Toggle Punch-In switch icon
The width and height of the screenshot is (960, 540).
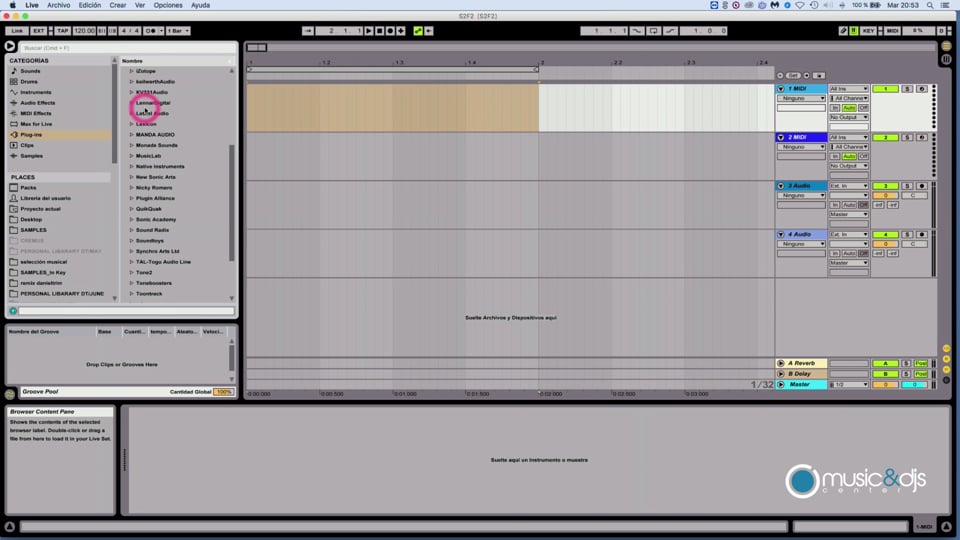pos(637,31)
